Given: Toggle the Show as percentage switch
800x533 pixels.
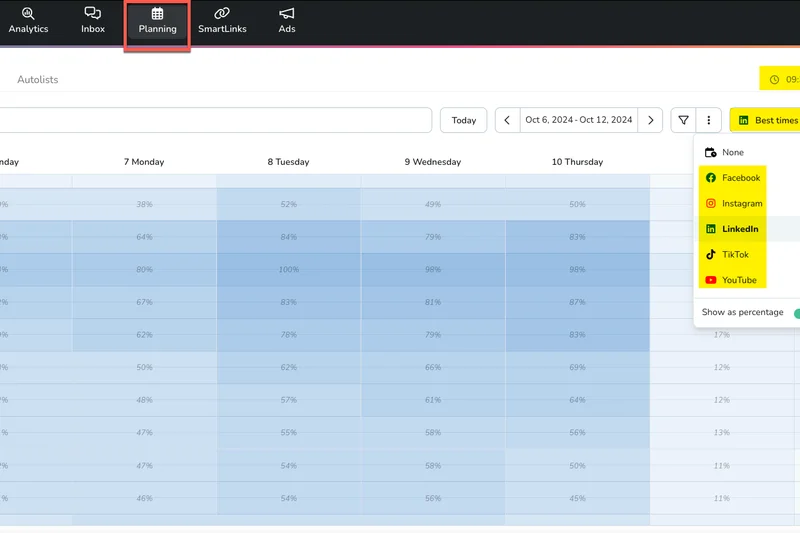Looking at the screenshot, I should click(795, 313).
